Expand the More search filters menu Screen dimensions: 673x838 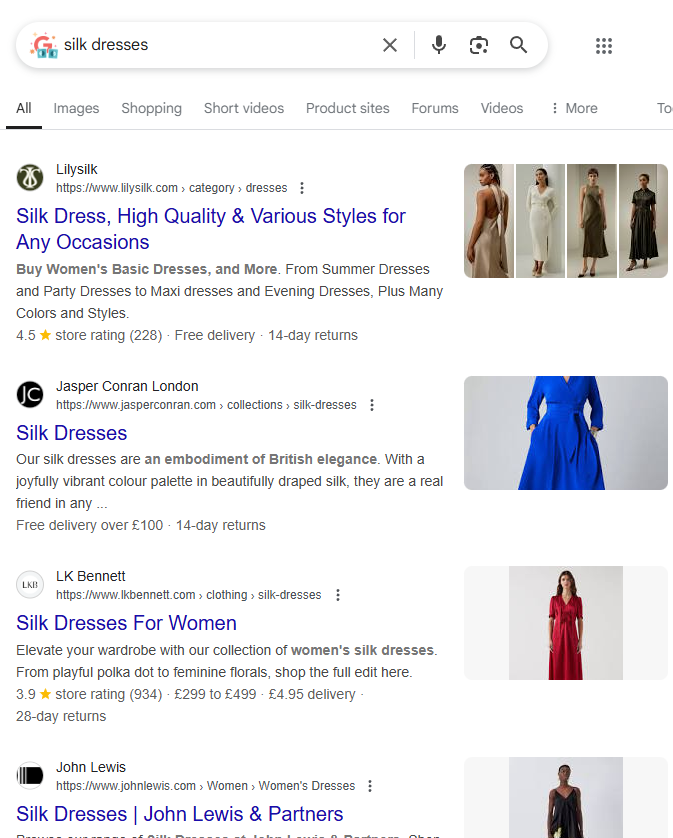574,108
